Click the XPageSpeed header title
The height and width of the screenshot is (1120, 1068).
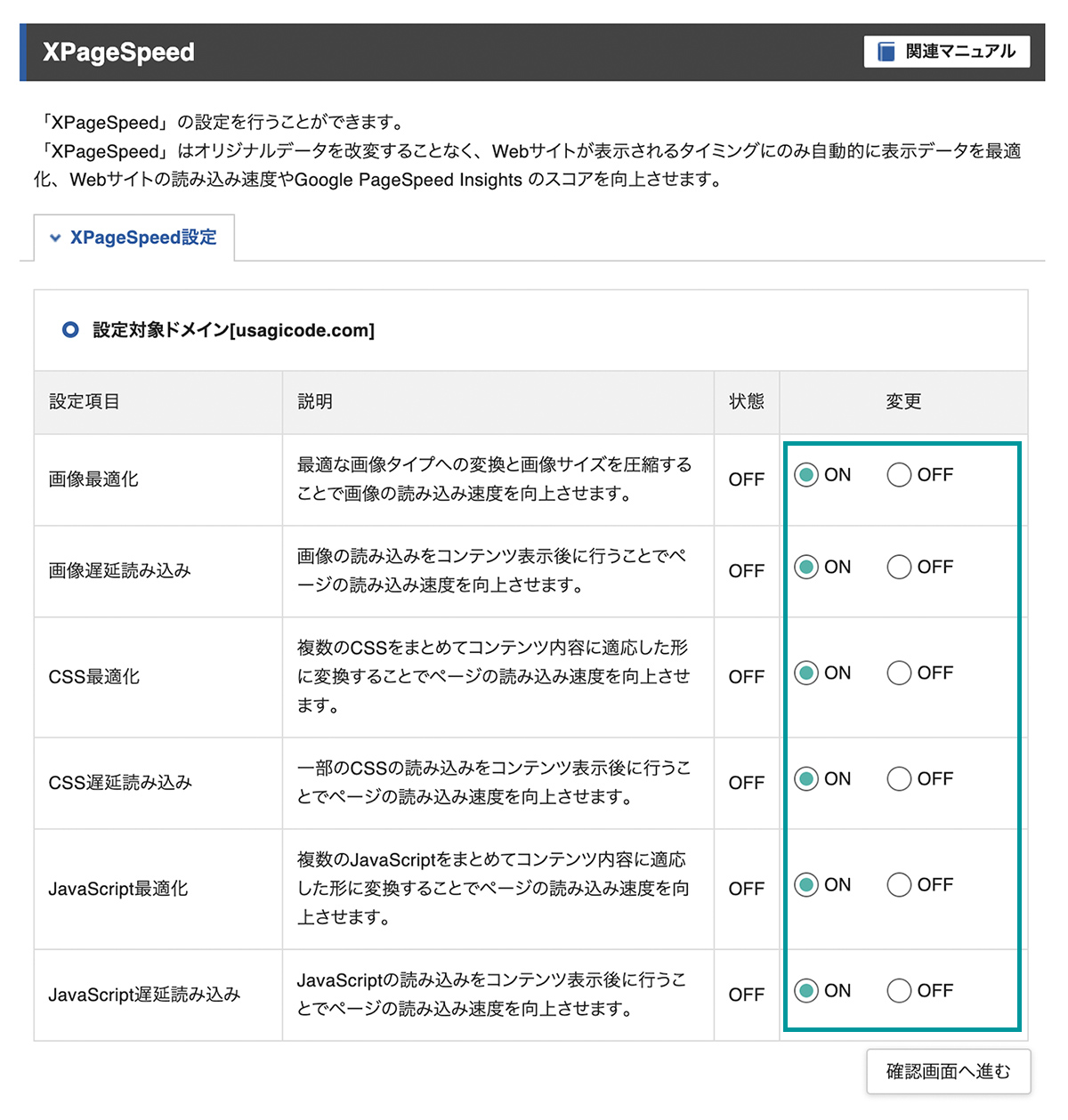119,52
